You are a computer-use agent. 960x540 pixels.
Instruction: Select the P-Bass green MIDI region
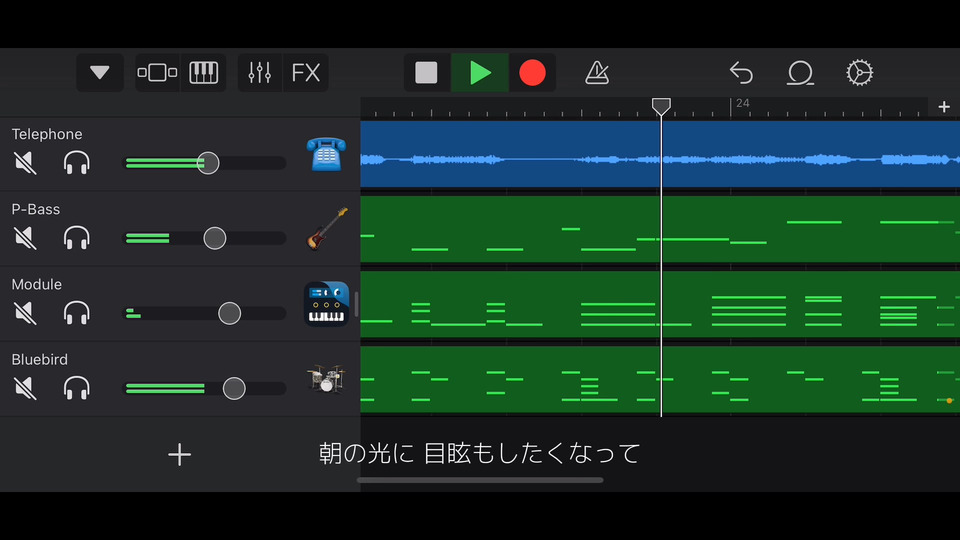point(660,229)
